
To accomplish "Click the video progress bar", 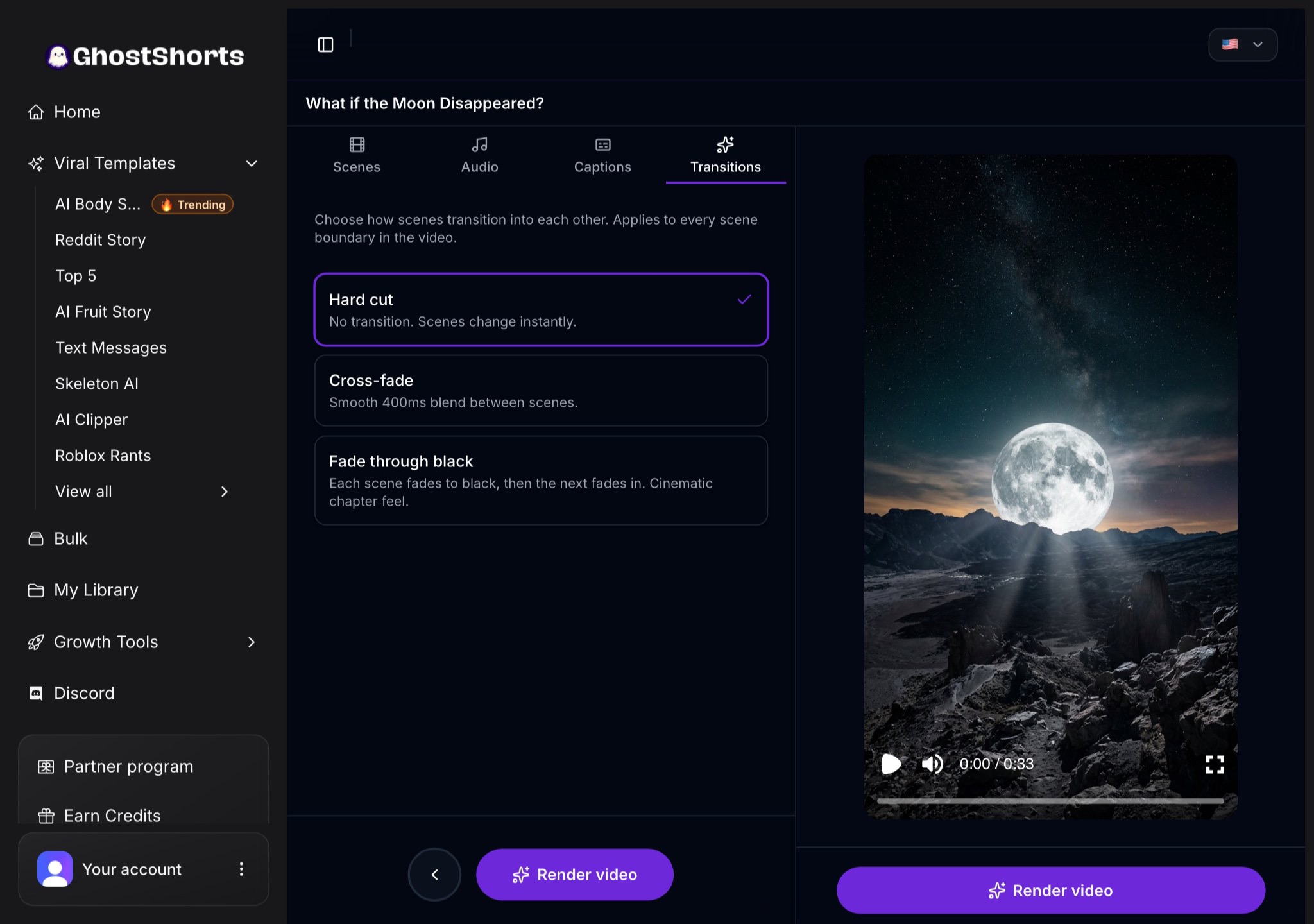I will coord(1050,801).
